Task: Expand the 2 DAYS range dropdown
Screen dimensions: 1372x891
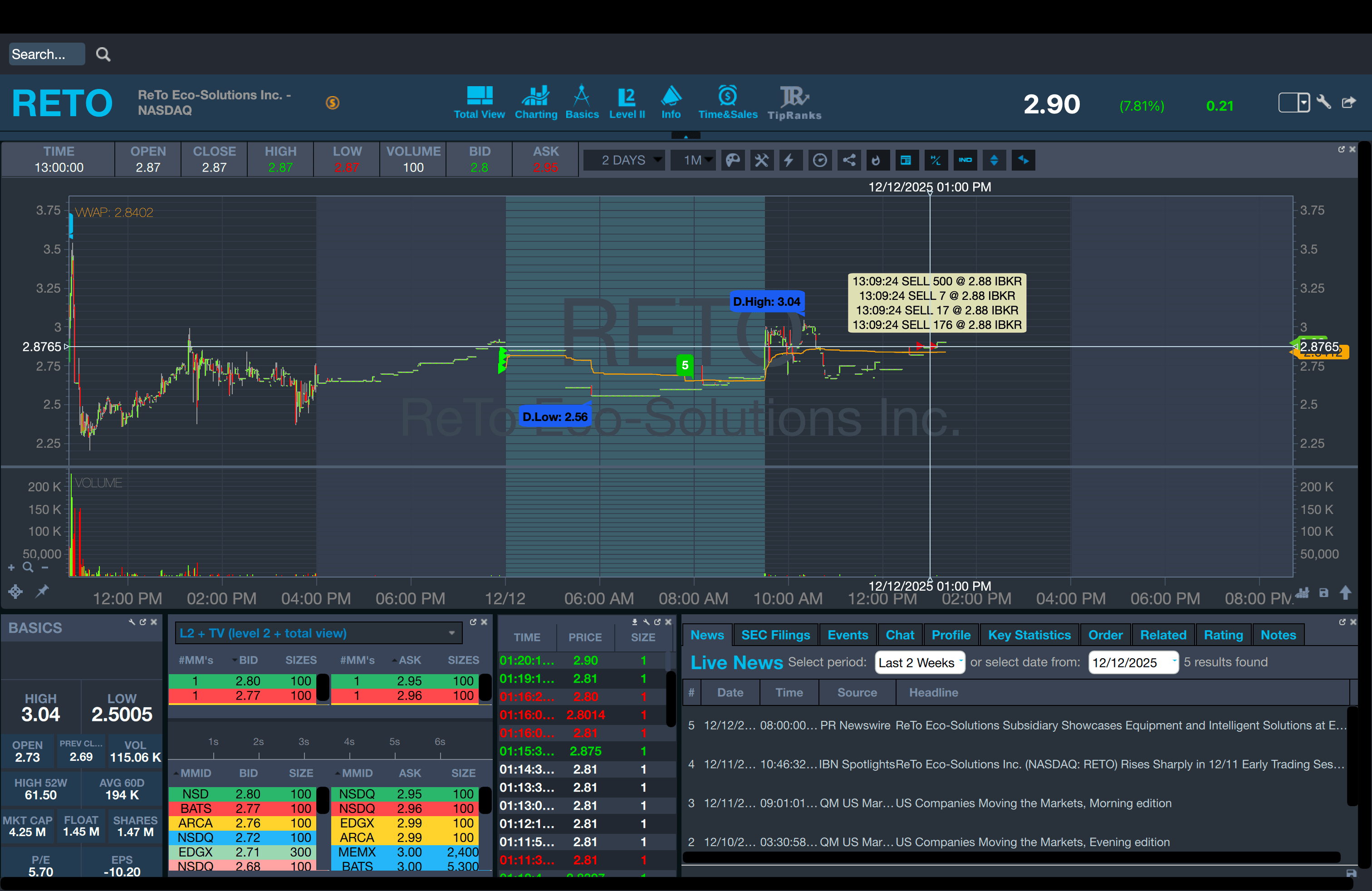Action: (x=625, y=160)
